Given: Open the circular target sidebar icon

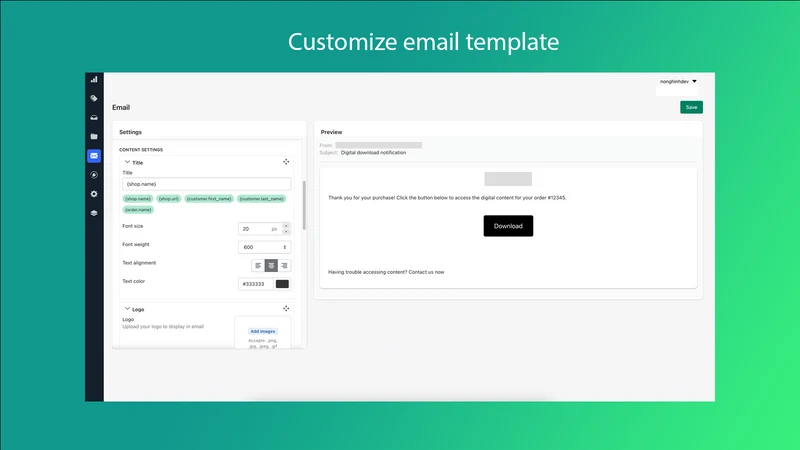Looking at the screenshot, I should (x=94, y=175).
